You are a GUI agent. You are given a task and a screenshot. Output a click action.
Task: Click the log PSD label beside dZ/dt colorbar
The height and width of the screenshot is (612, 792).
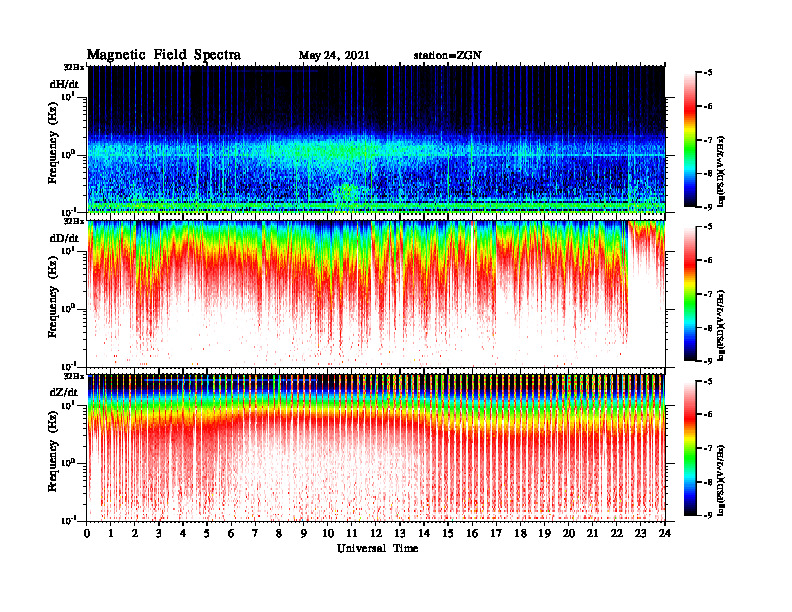(721, 479)
